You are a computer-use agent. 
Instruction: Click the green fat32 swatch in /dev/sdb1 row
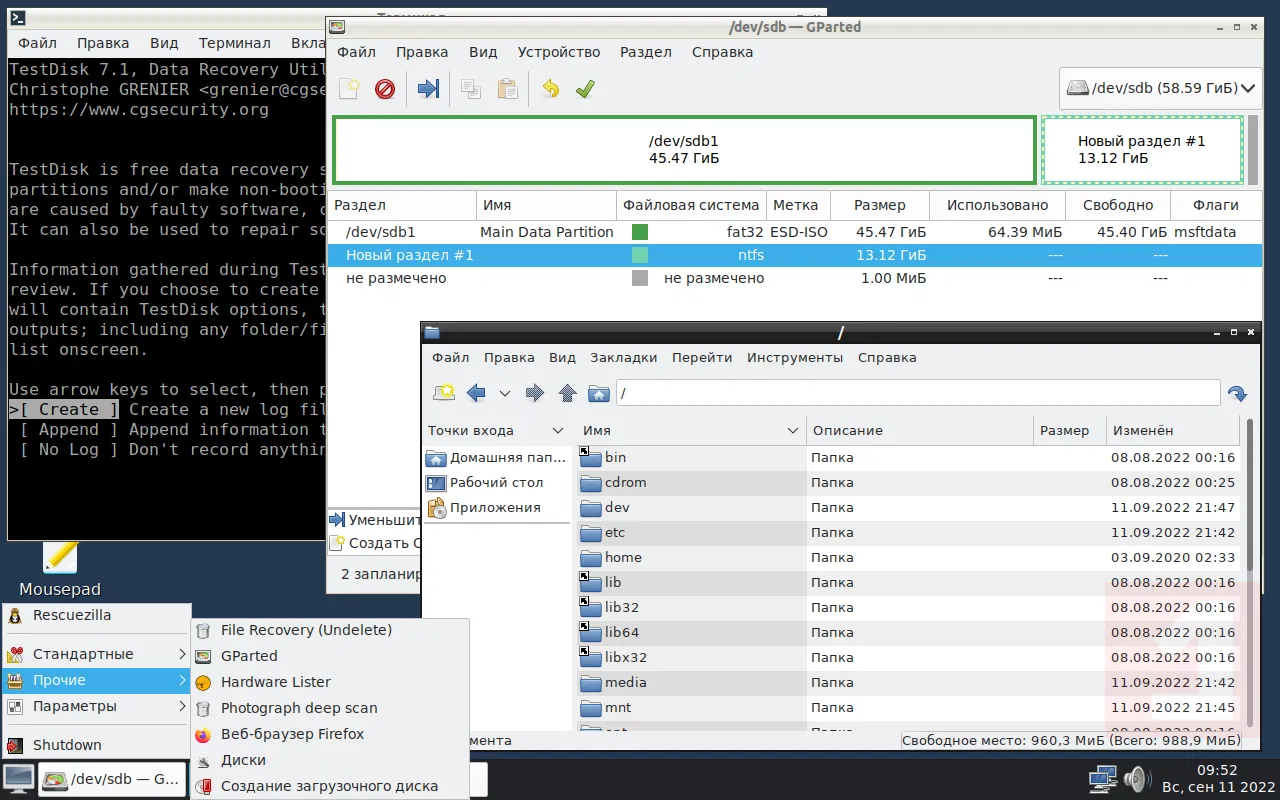pos(640,232)
